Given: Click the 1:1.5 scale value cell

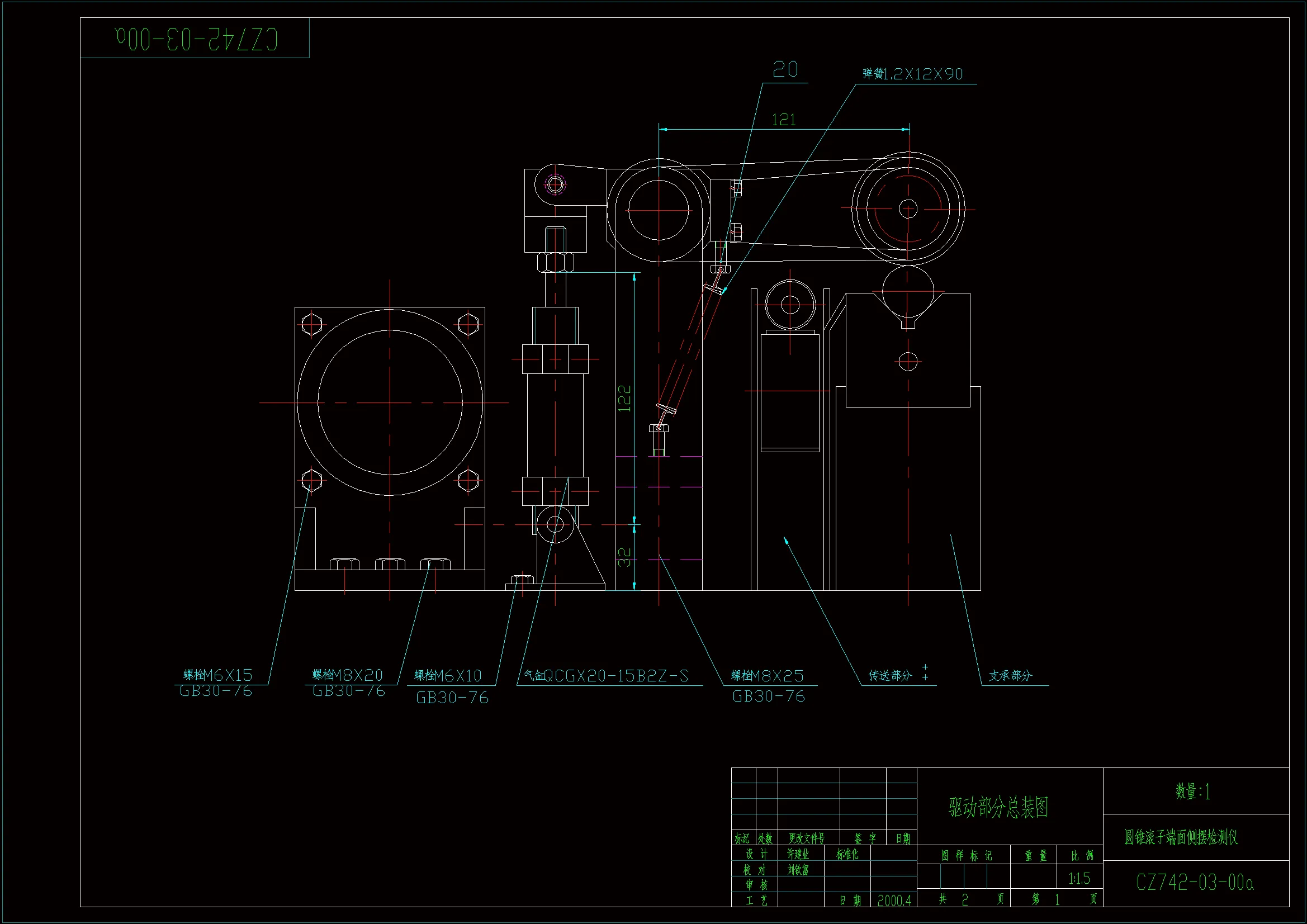Looking at the screenshot, I should [1079, 879].
